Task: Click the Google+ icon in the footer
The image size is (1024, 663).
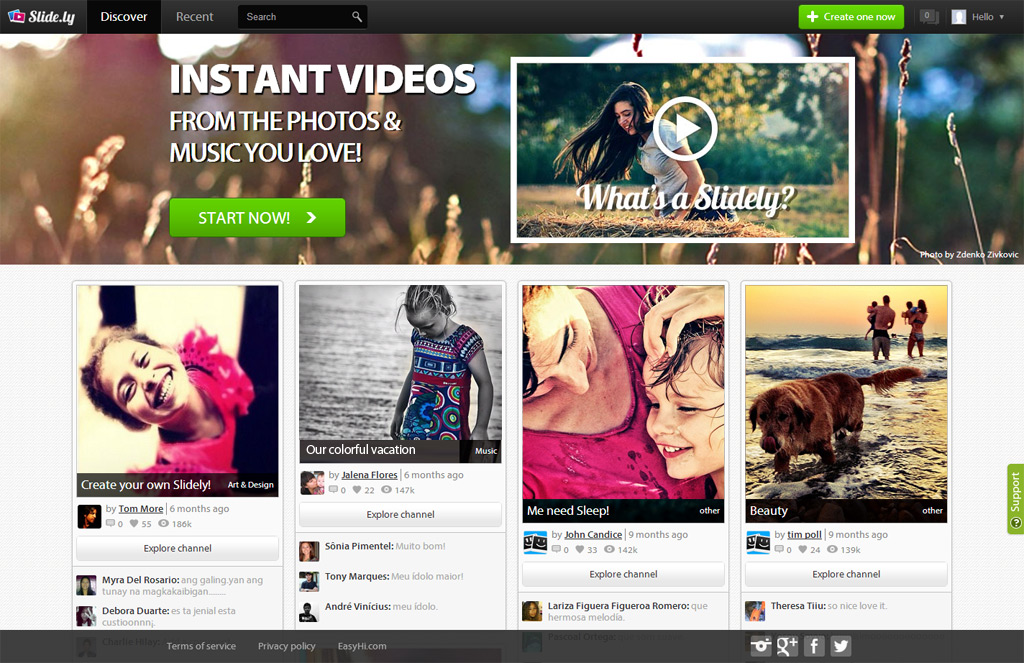Action: pyautogui.click(x=787, y=646)
